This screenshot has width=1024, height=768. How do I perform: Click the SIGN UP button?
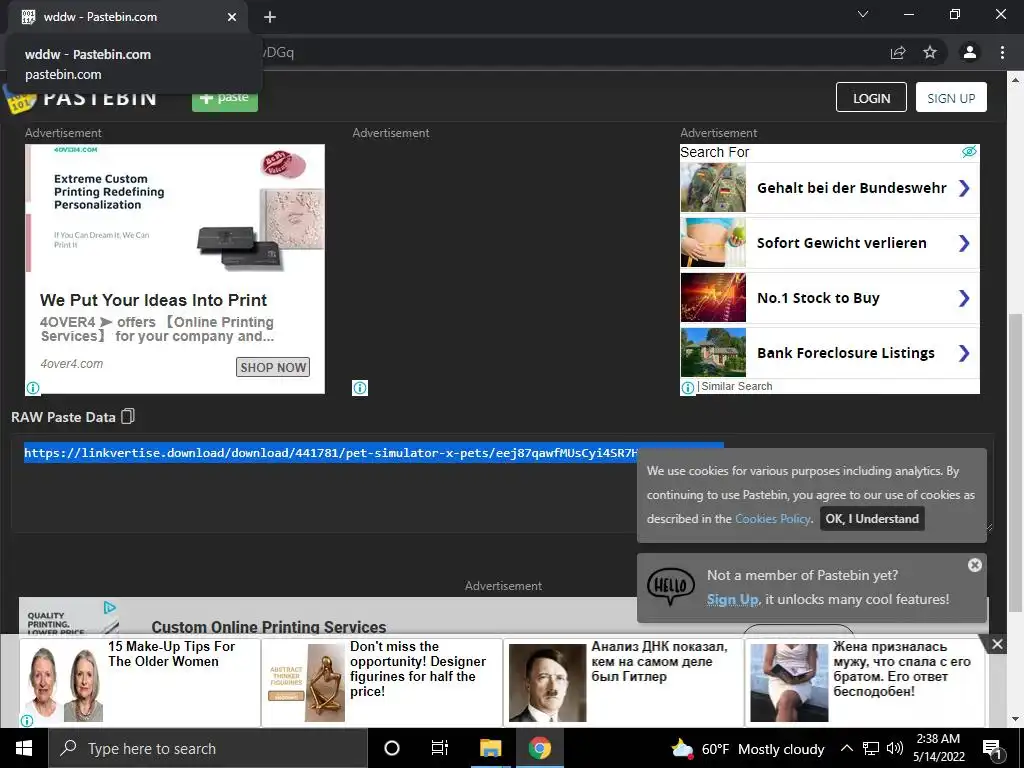coord(951,97)
